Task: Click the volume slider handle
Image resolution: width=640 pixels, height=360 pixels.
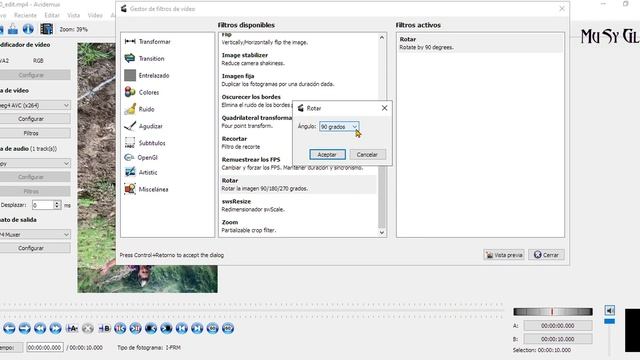Action: 609,322
